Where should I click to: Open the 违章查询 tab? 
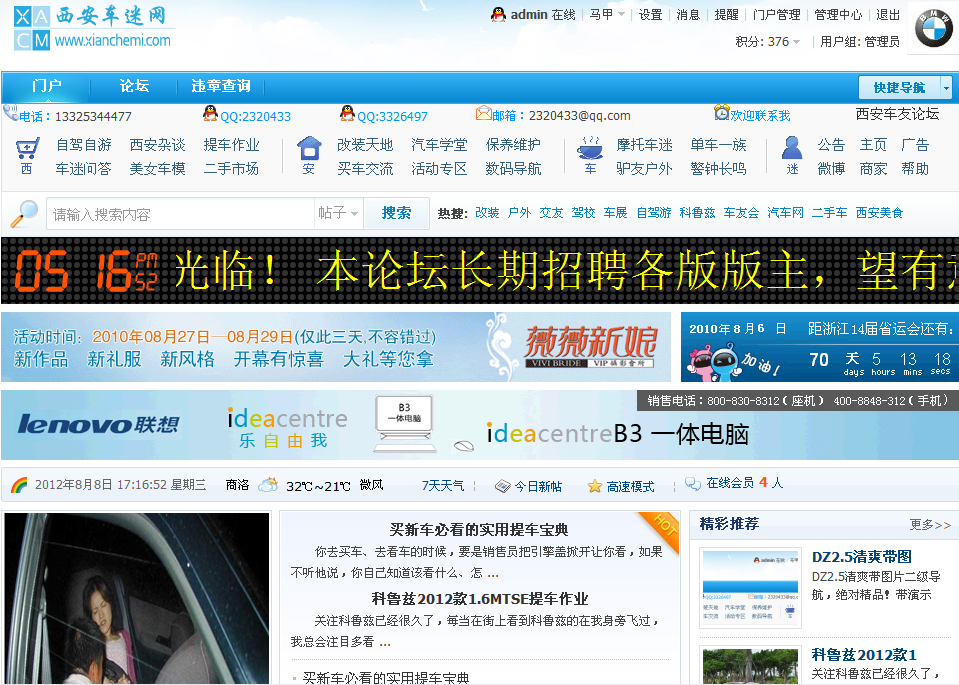coord(221,86)
